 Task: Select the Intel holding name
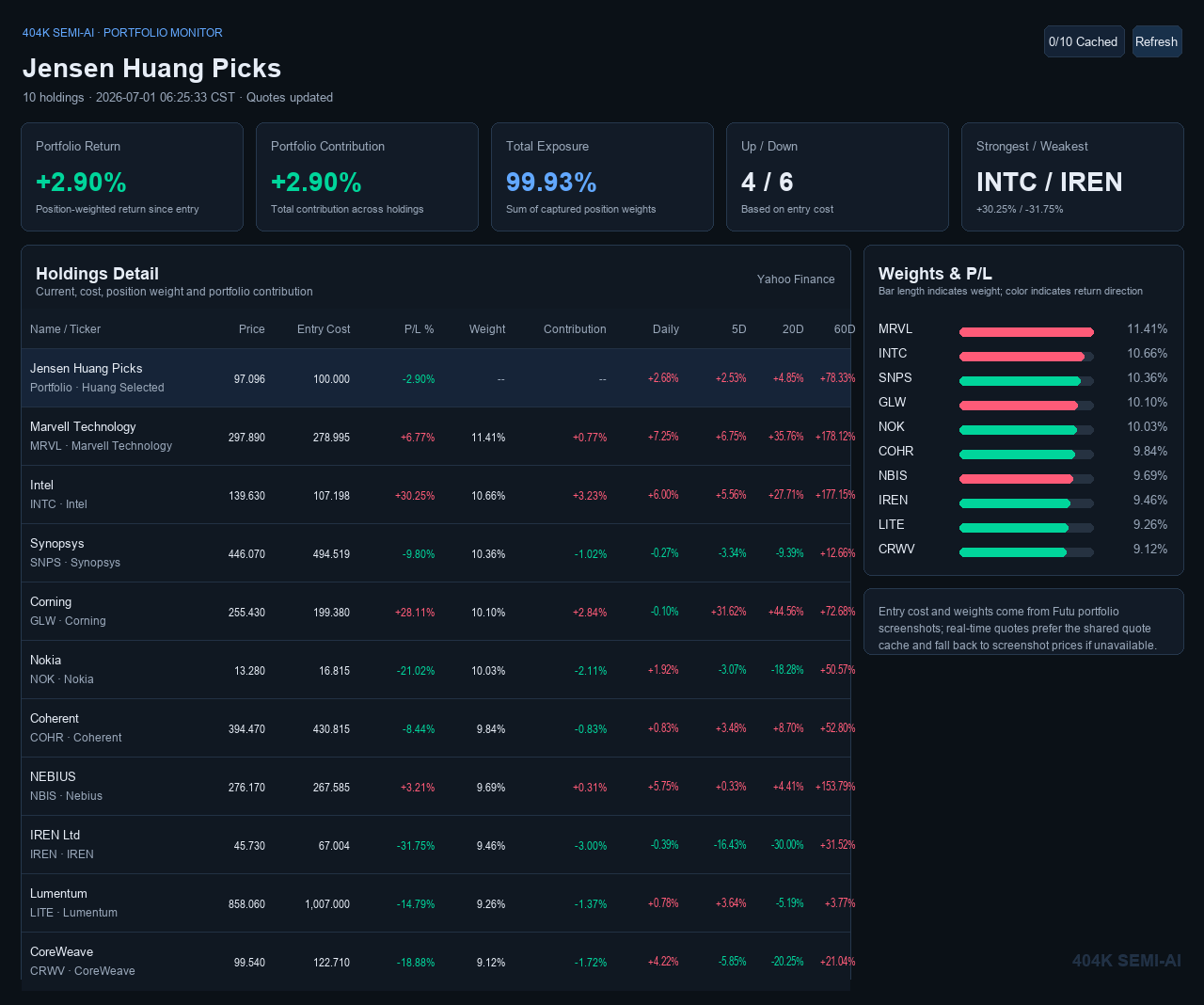(41, 486)
